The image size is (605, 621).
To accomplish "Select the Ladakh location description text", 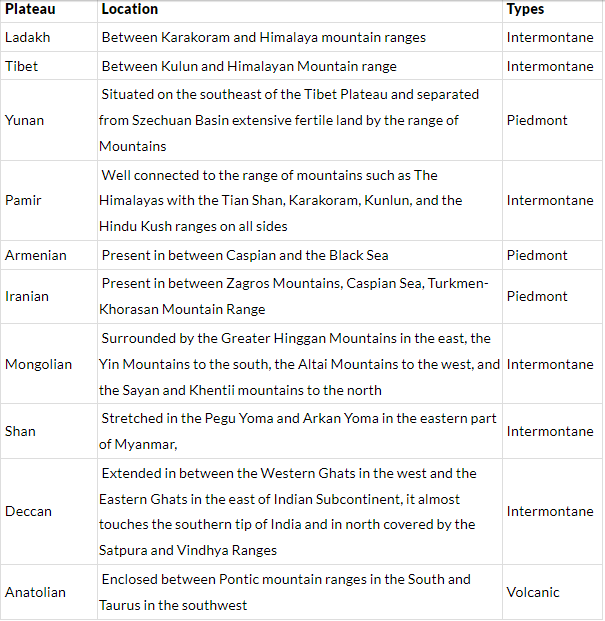I will coord(264,38).
